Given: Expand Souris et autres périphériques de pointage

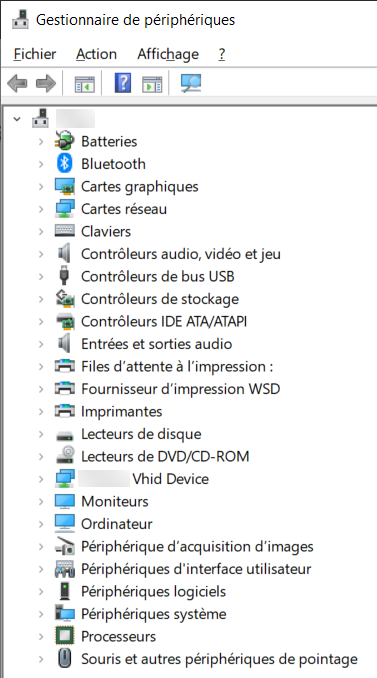Looking at the screenshot, I should coord(41,659).
